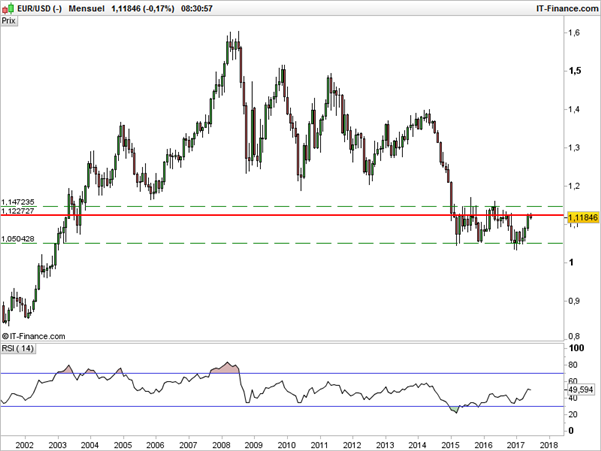
Task: Click the 1,11846 (-0,17%) price quote
Action: [143, 8]
